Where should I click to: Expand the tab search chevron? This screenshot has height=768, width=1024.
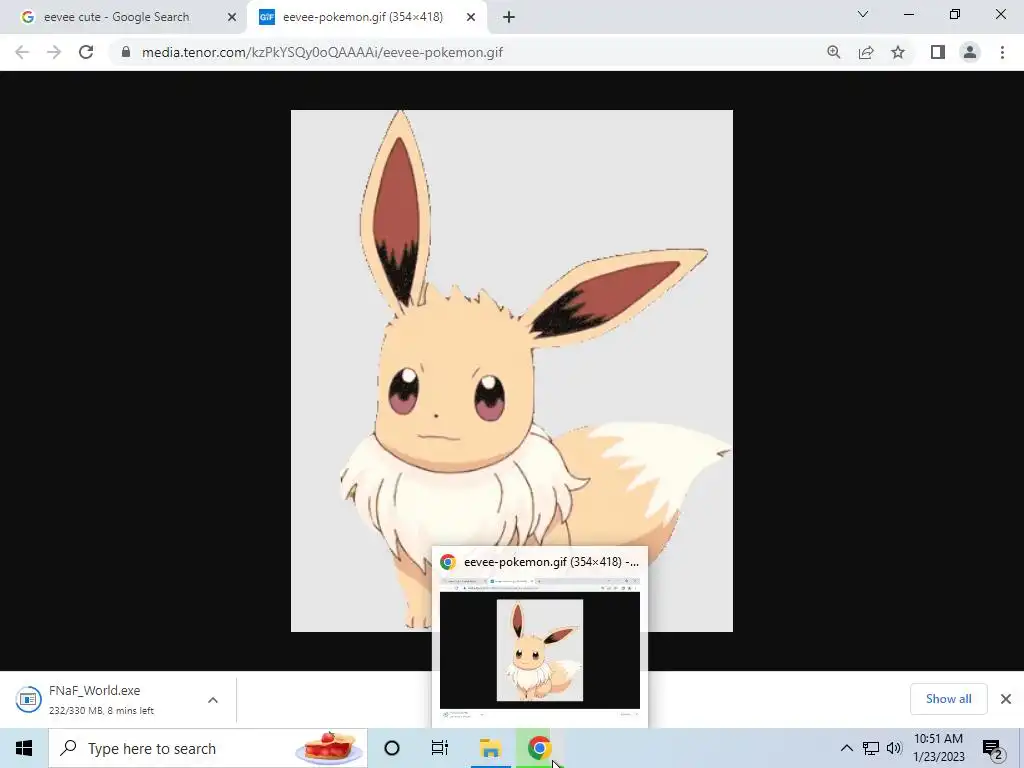click(x=863, y=14)
